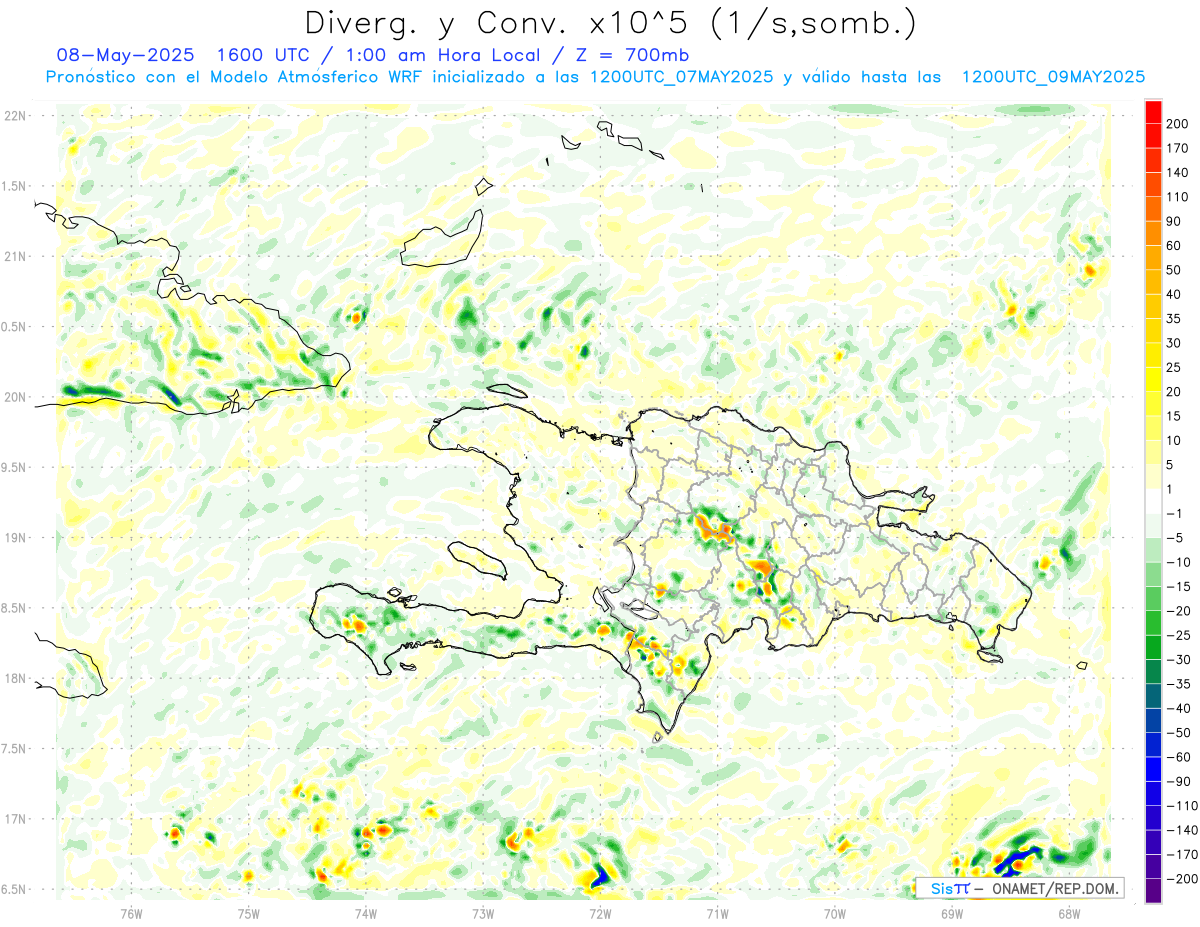
Task: Click the colorbar value 25
Action: pos(1174,368)
